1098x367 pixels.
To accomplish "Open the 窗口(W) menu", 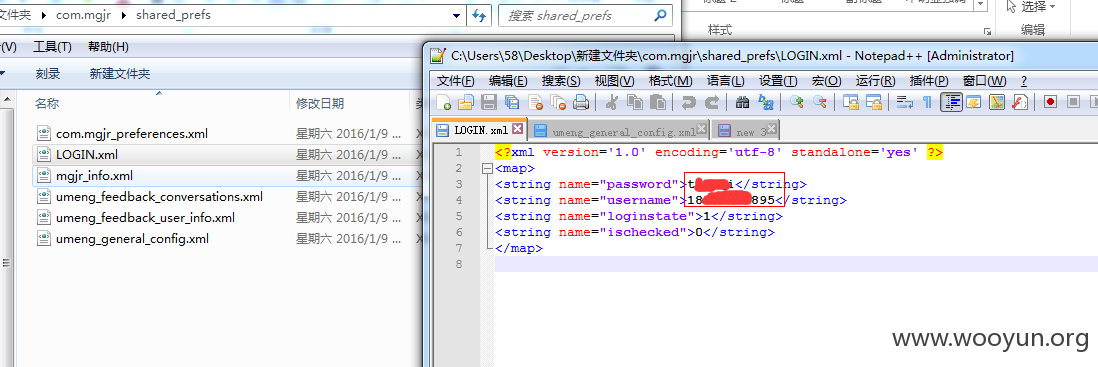I will pyautogui.click(x=984, y=81).
